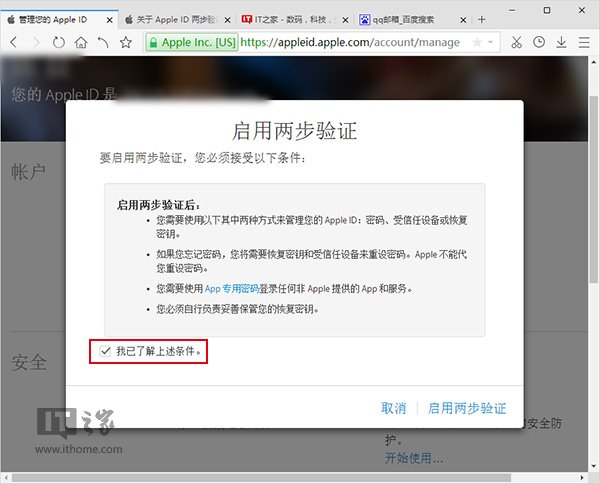This screenshot has height=484, width=600.
Task: Click 启用两步验证 confirm button
Action: click(x=467, y=408)
